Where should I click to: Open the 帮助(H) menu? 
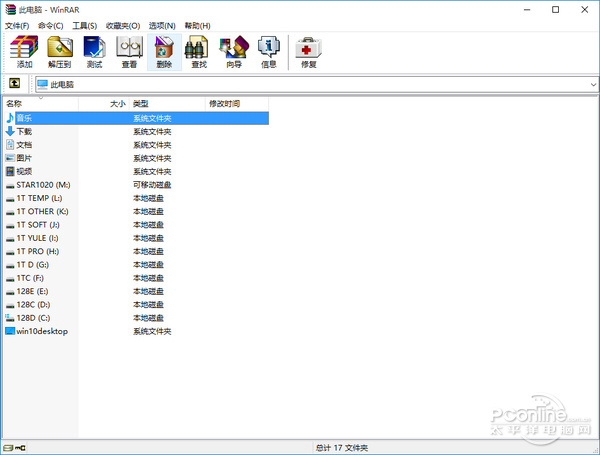click(197, 26)
